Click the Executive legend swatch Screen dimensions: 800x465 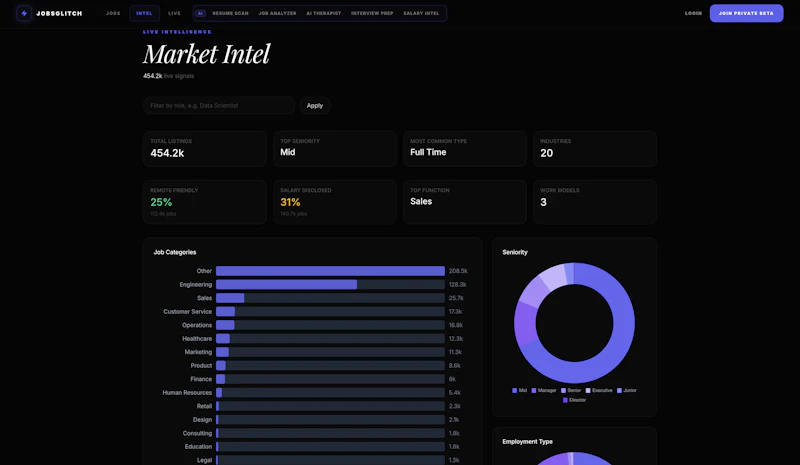pyautogui.click(x=588, y=390)
